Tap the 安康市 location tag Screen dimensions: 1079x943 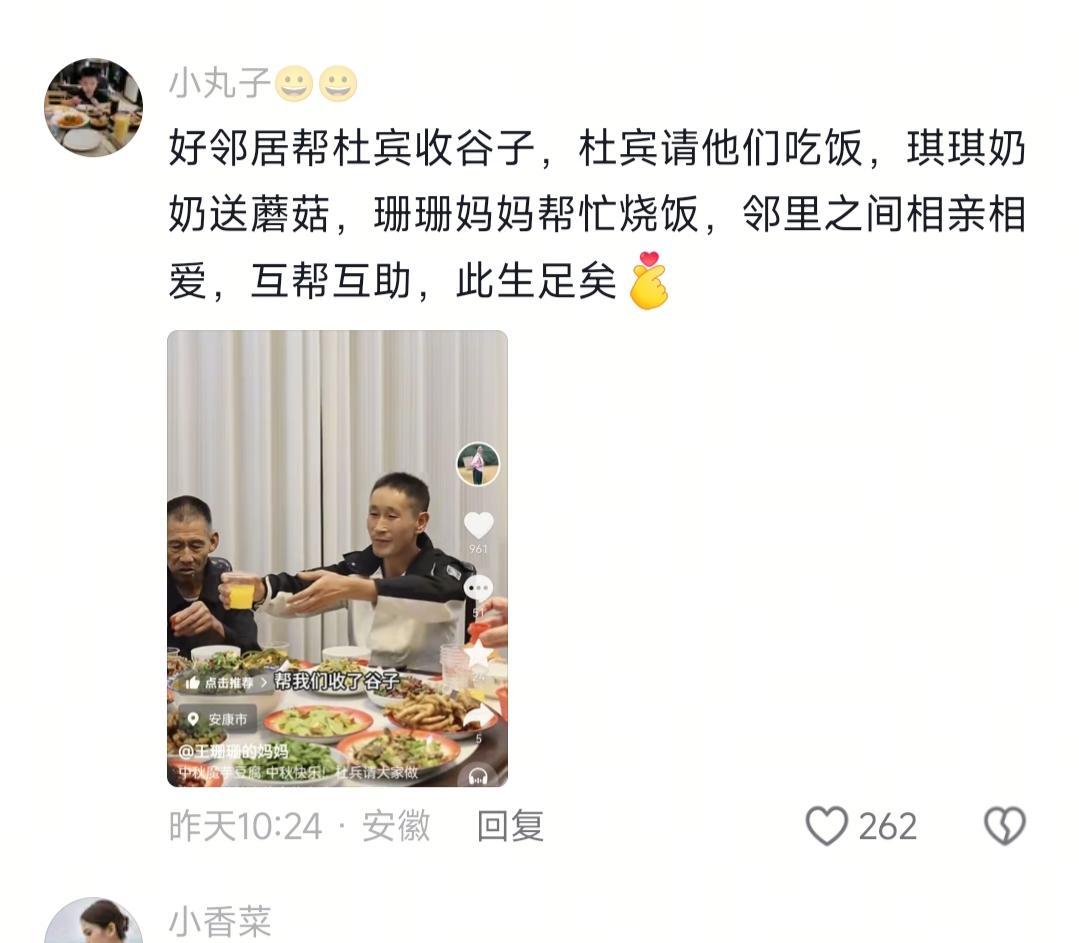pos(217,719)
